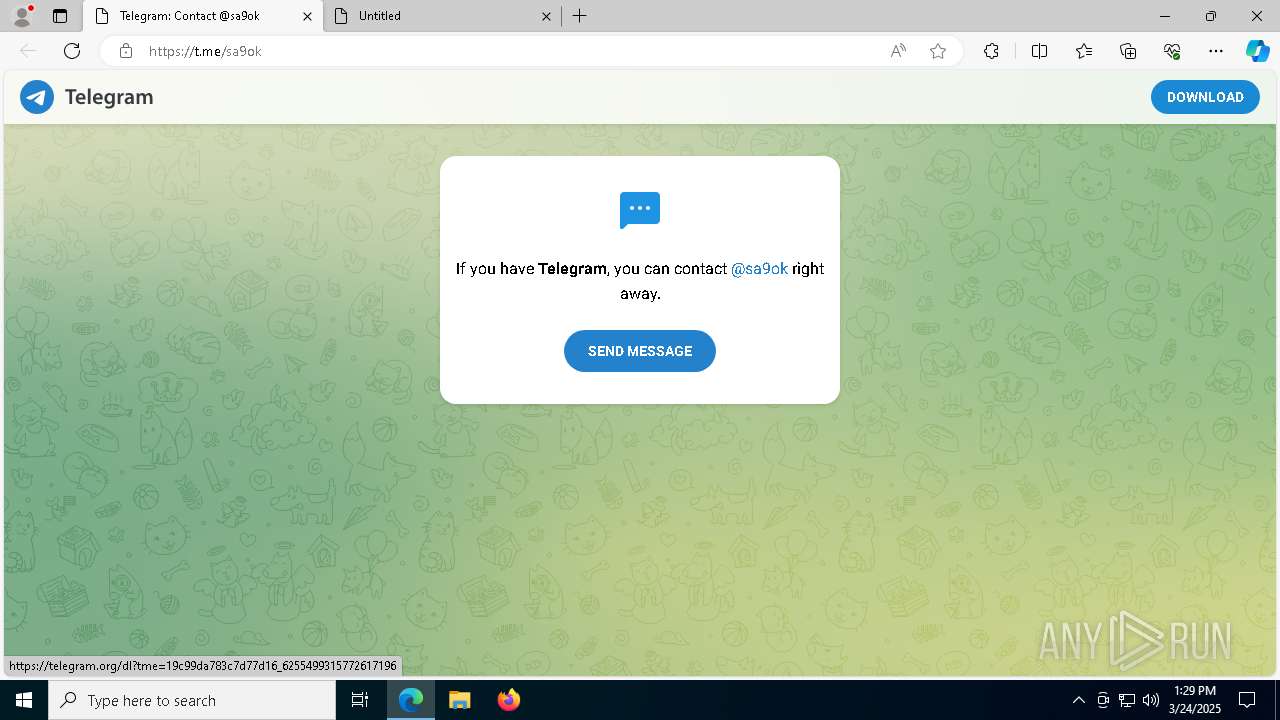Restore down the browser window

[1211, 16]
